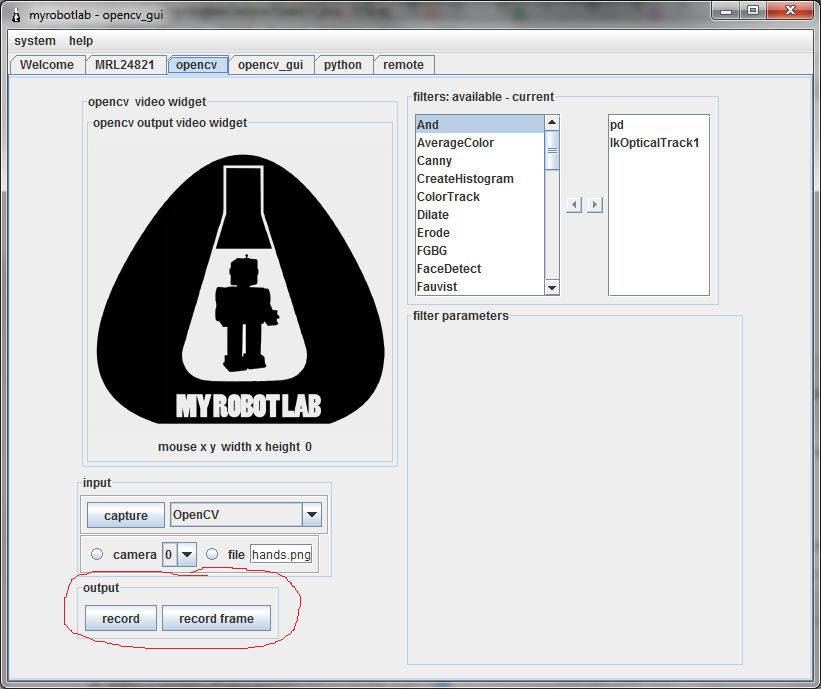The image size is (821, 689).
Task: Select the file radio button
Action: (212, 554)
